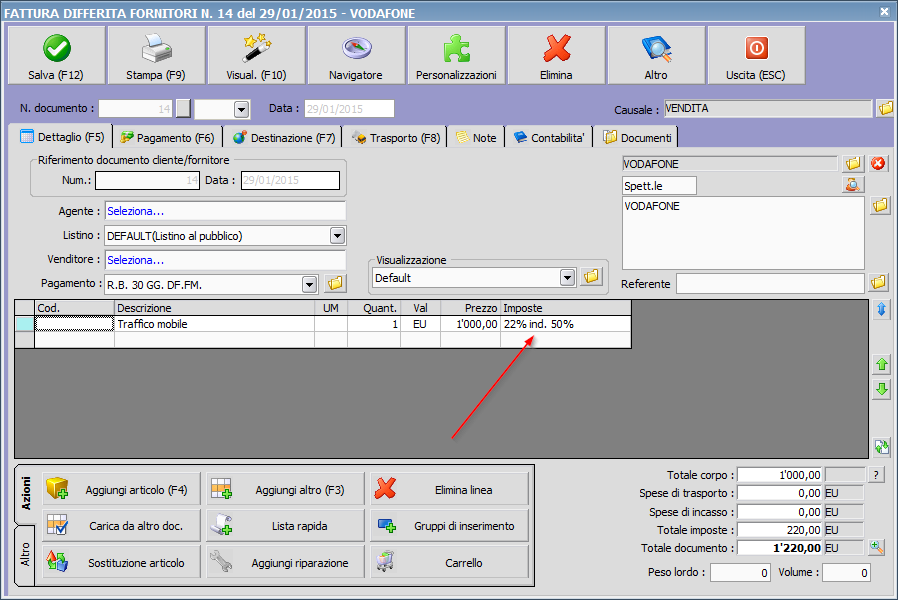Click the question mark button near Totale corpo
The height and width of the screenshot is (600, 898).
pyautogui.click(x=876, y=475)
